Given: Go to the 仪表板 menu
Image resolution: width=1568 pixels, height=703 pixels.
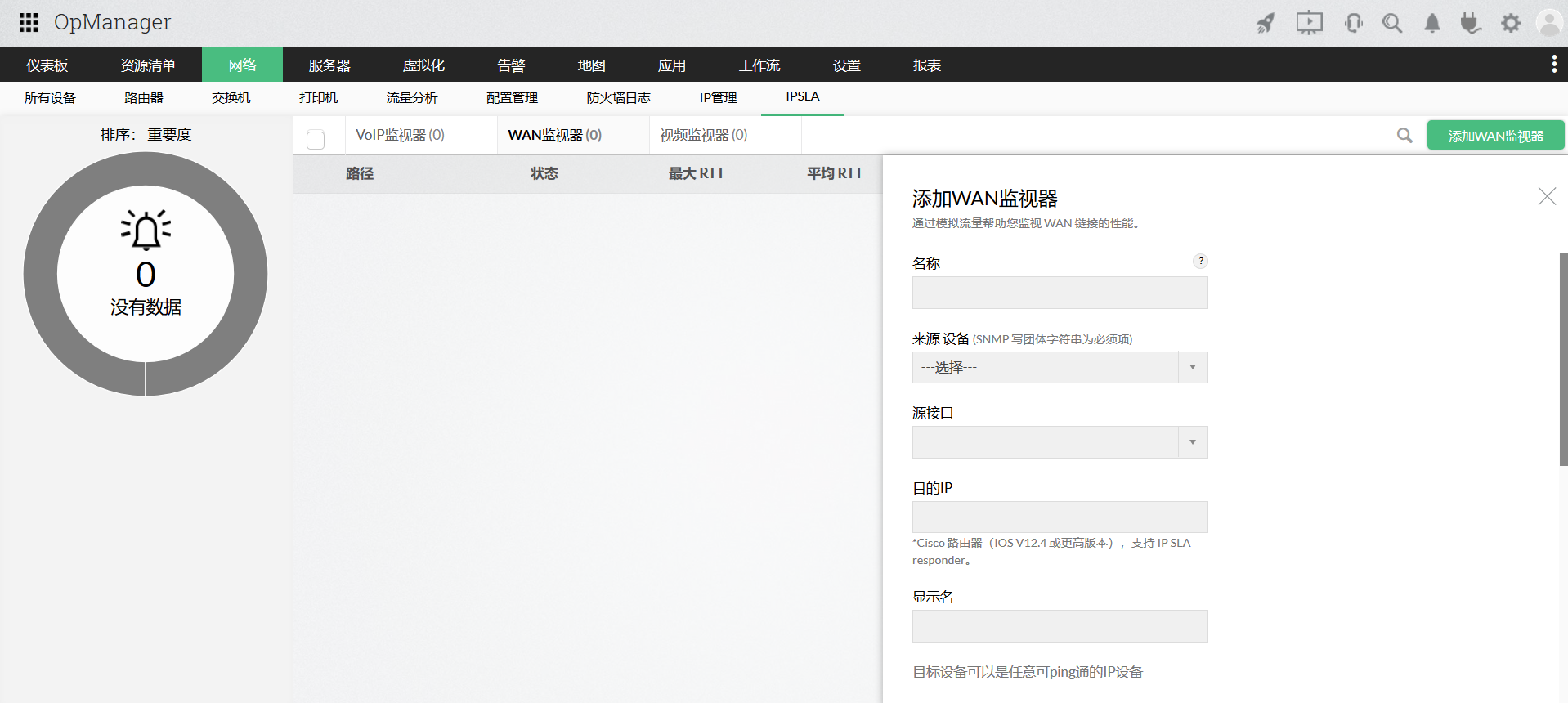Looking at the screenshot, I should coord(47,65).
